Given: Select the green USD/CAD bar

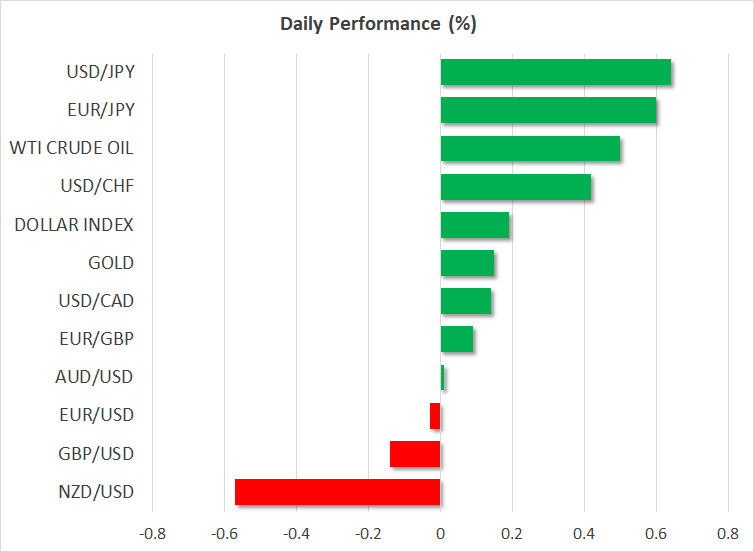Looking at the screenshot, I should (466, 301).
